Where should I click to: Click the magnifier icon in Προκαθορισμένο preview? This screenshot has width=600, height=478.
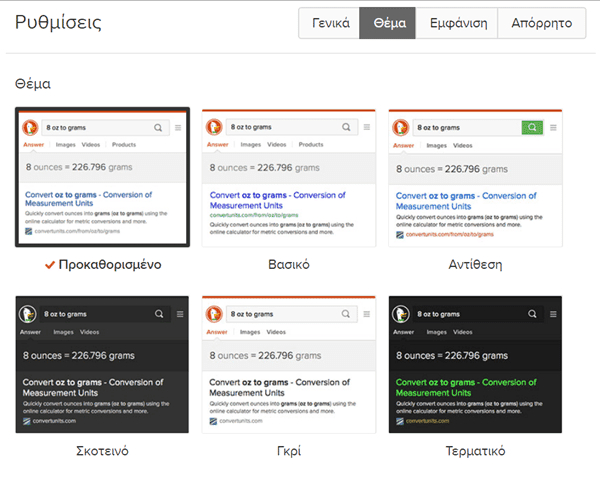158,128
